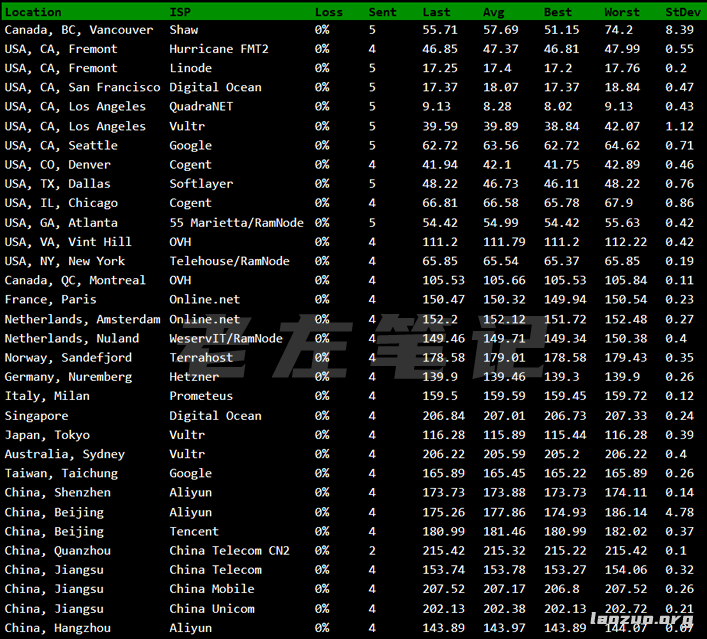Select 'USA, IL, Chicago' location
Screen dimensions: 707x639
pyautogui.click(x=61, y=203)
